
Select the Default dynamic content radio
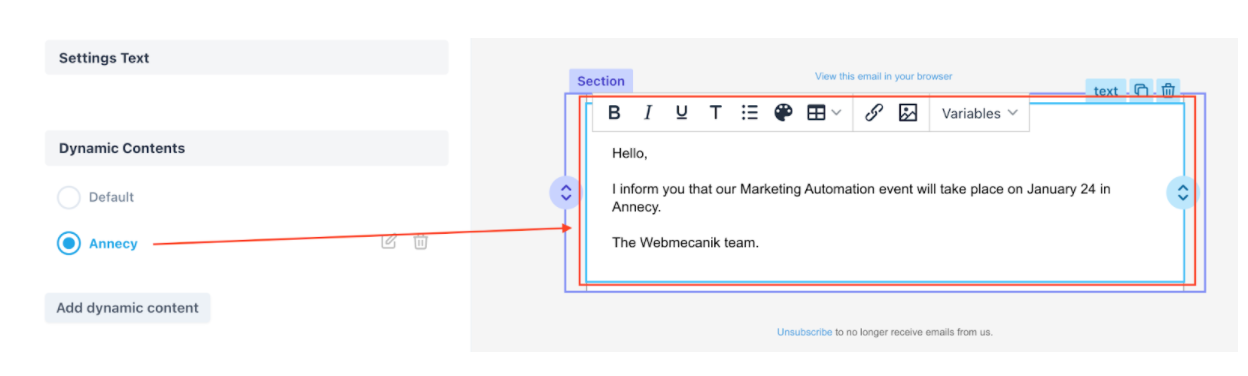point(68,197)
